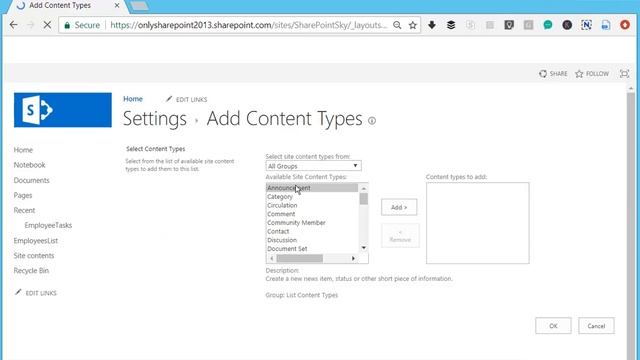Stop loading the page with X button

click(47, 25)
